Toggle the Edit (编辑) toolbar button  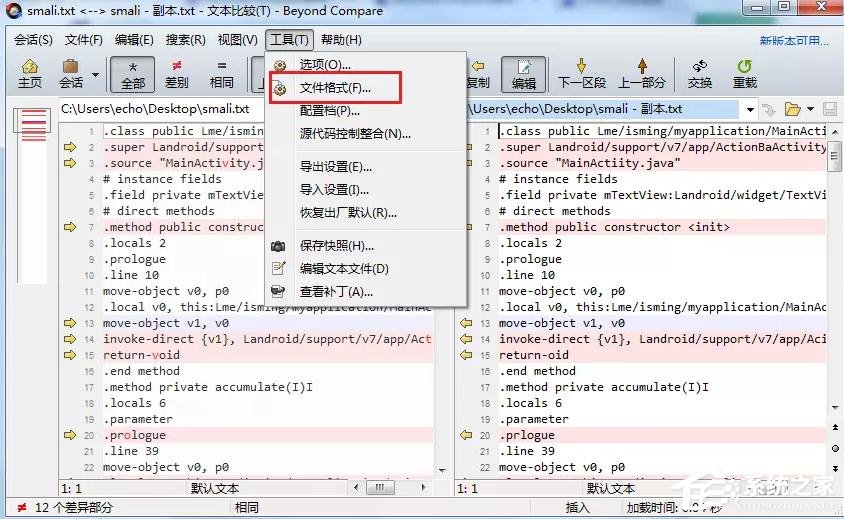524,74
